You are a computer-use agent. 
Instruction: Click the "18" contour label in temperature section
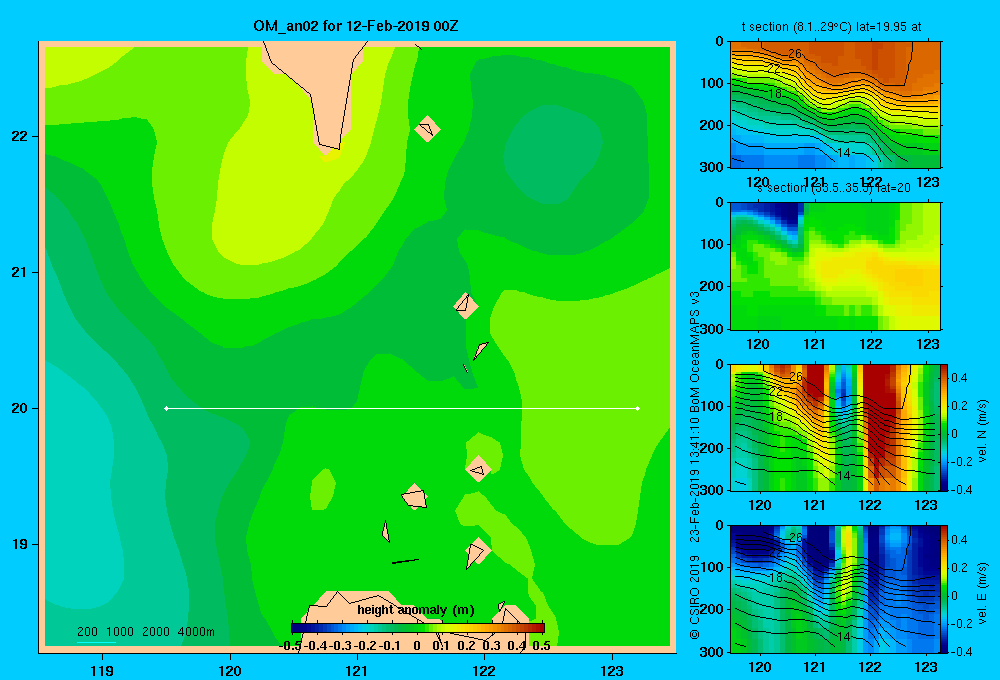point(774,94)
